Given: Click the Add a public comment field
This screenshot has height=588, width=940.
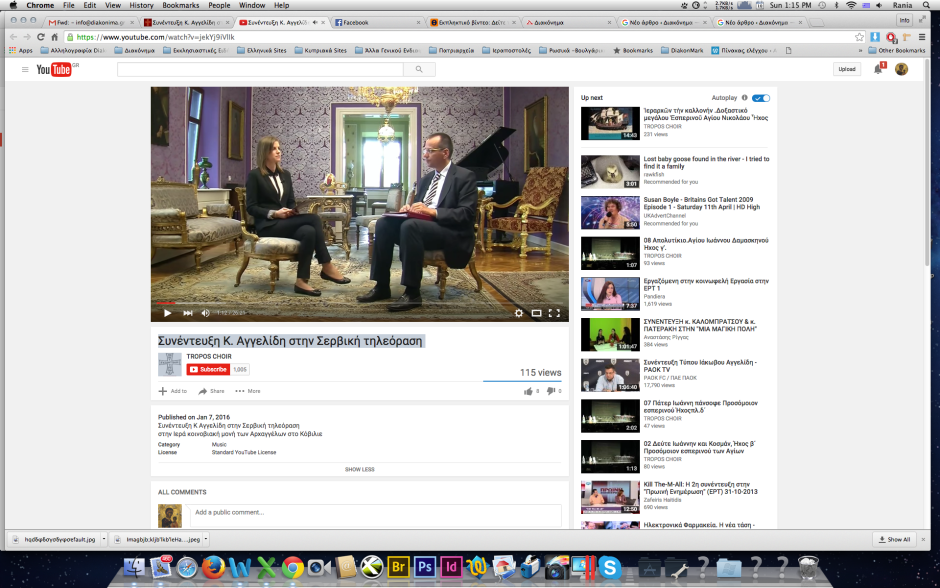Looking at the screenshot, I should (375, 512).
